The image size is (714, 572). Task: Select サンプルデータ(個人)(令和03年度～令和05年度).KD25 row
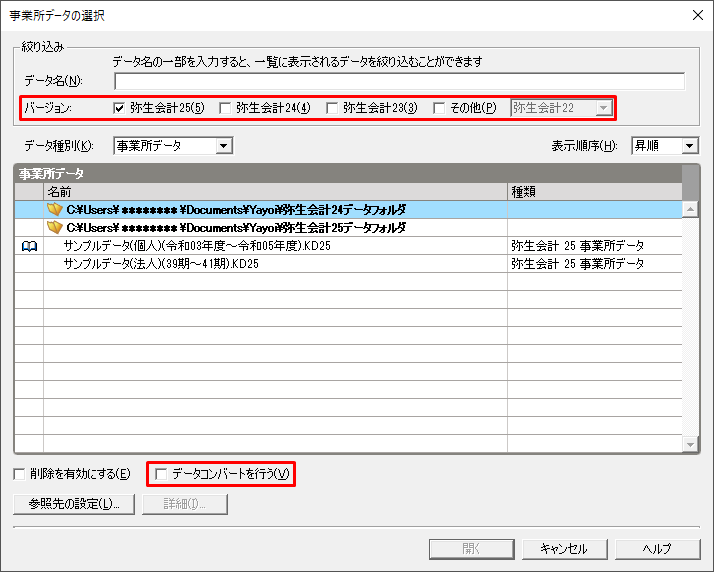click(x=348, y=245)
